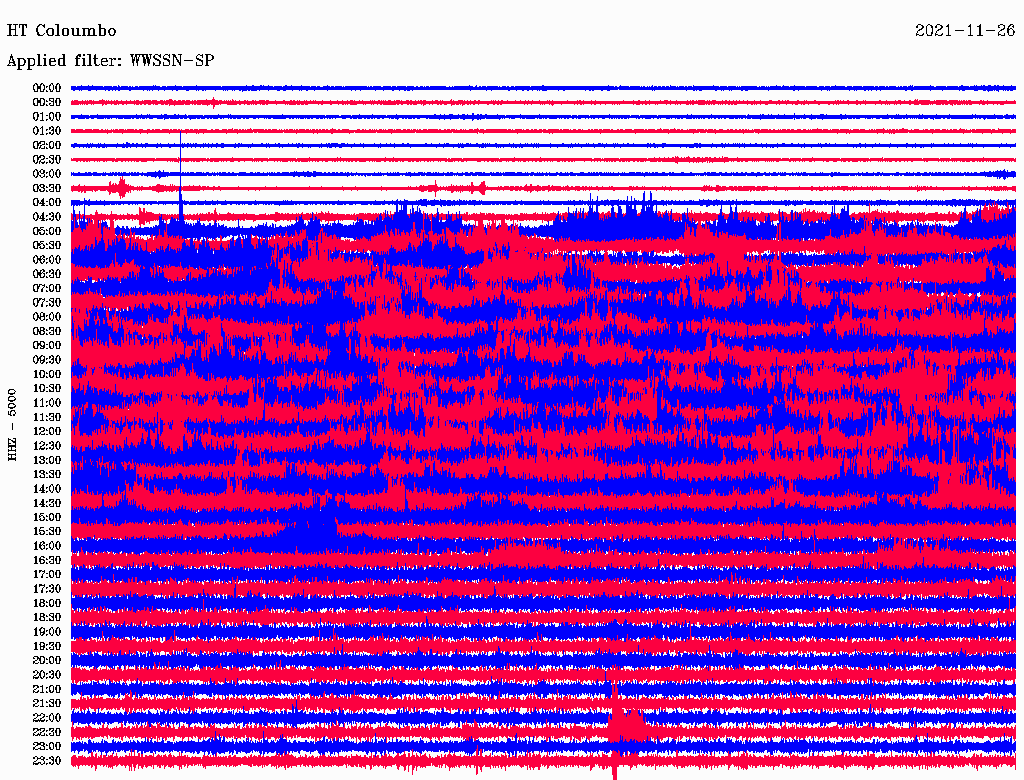Click the date label 2021-11-26
This screenshot has width=1024, height=780.
[965, 31]
